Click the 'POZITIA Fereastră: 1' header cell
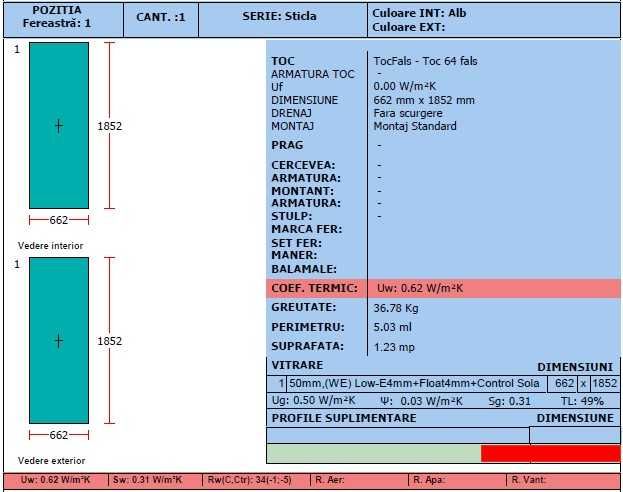The image size is (623, 492). tap(64, 20)
